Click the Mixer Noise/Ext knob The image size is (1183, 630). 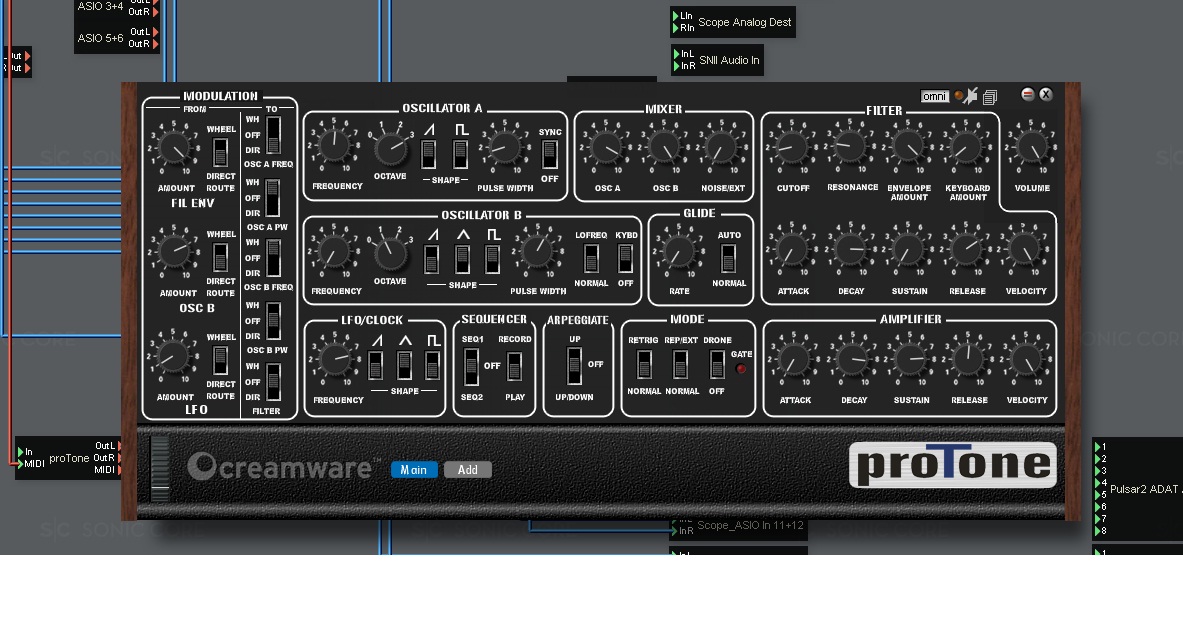[721, 147]
